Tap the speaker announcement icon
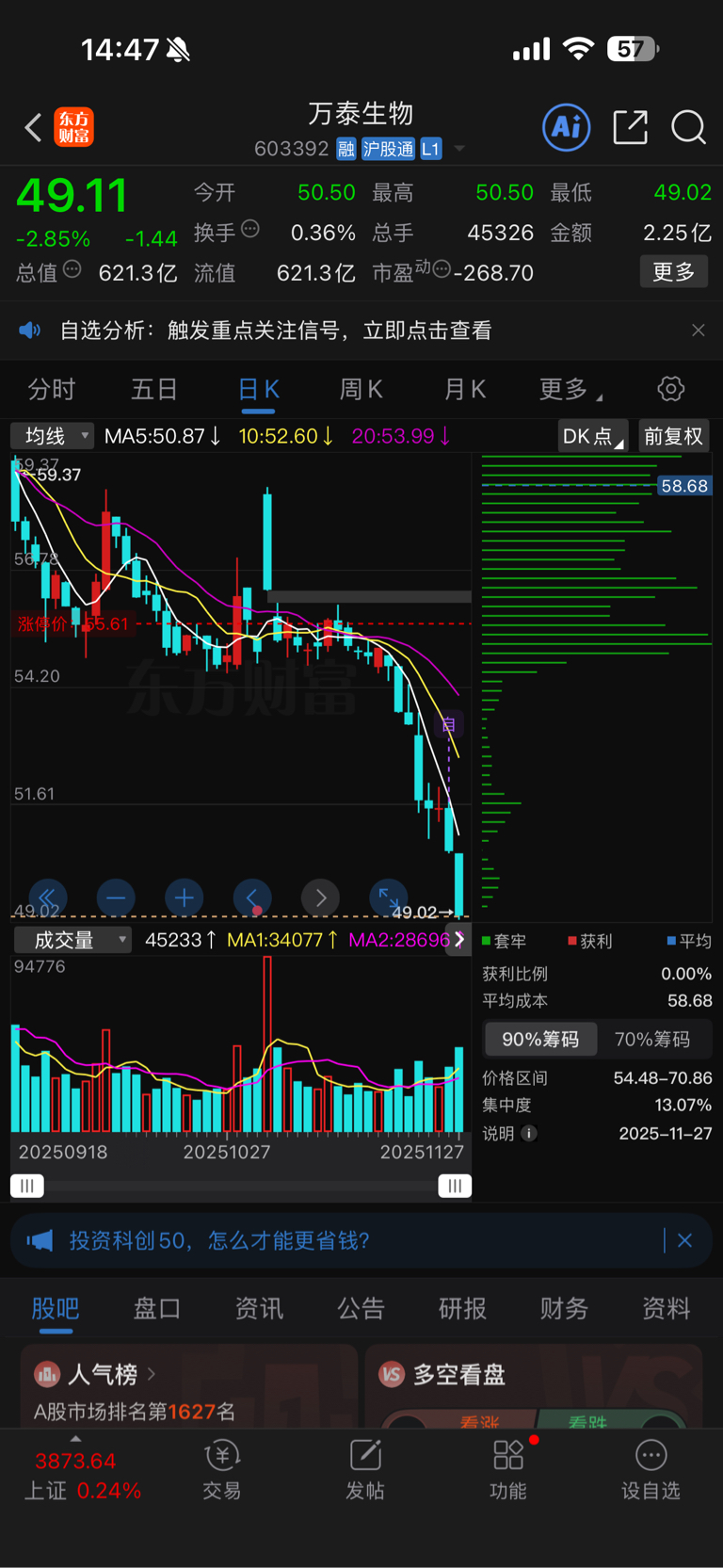 pos(30,330)
